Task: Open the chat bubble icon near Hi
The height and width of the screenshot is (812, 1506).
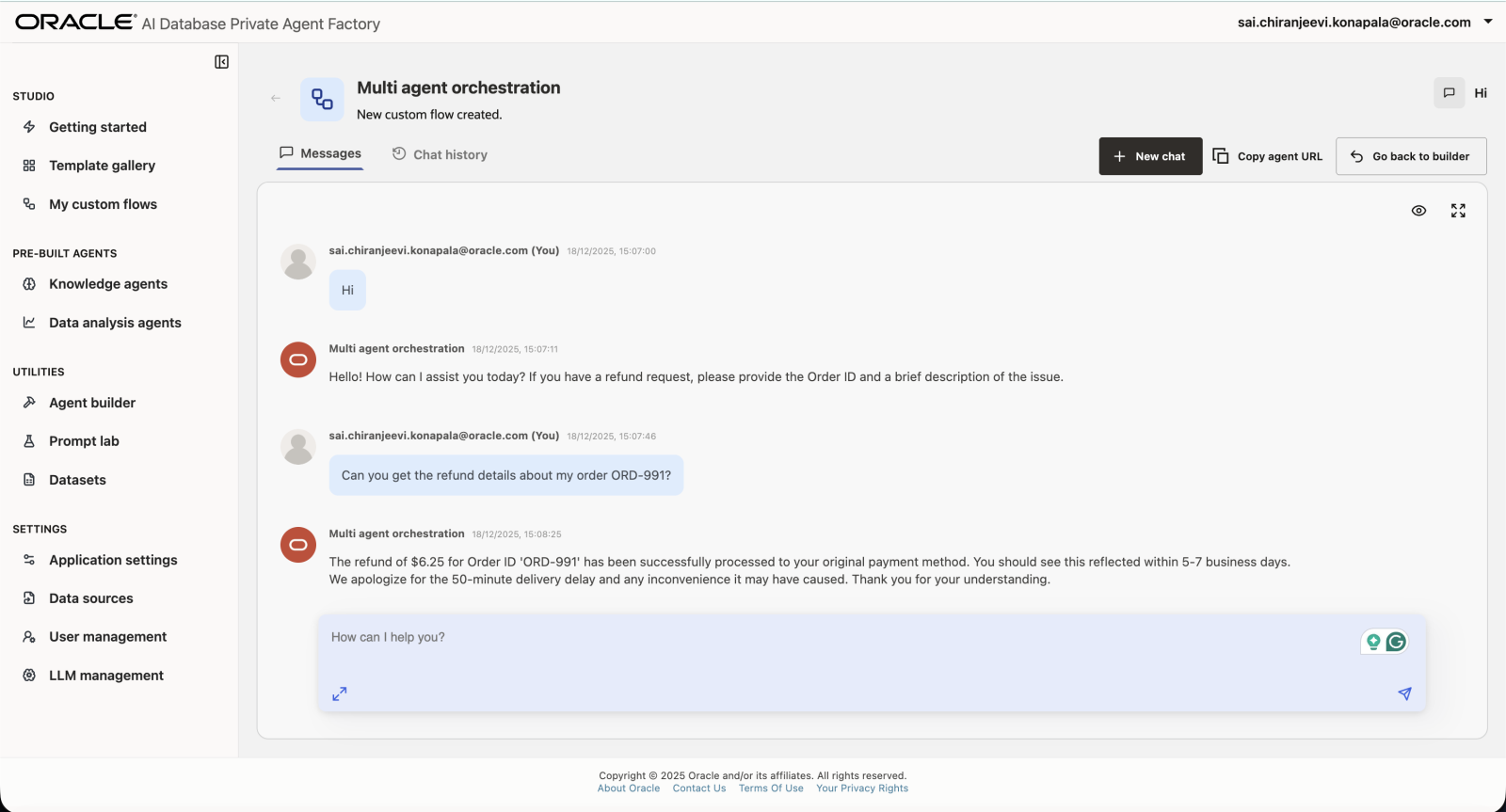Action: click(x=1450, y=93)
